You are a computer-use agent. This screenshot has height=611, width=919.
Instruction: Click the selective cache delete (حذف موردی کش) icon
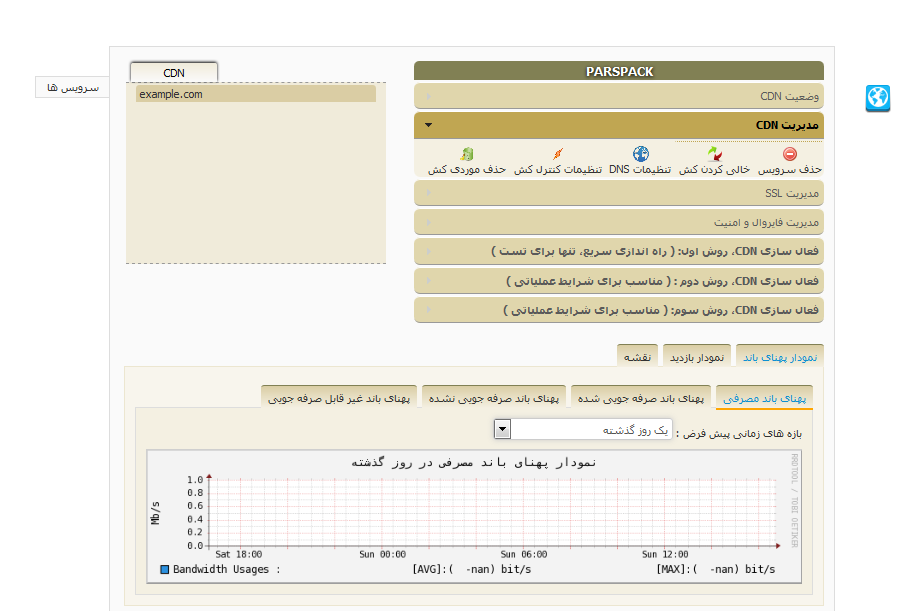coord(467,154)
